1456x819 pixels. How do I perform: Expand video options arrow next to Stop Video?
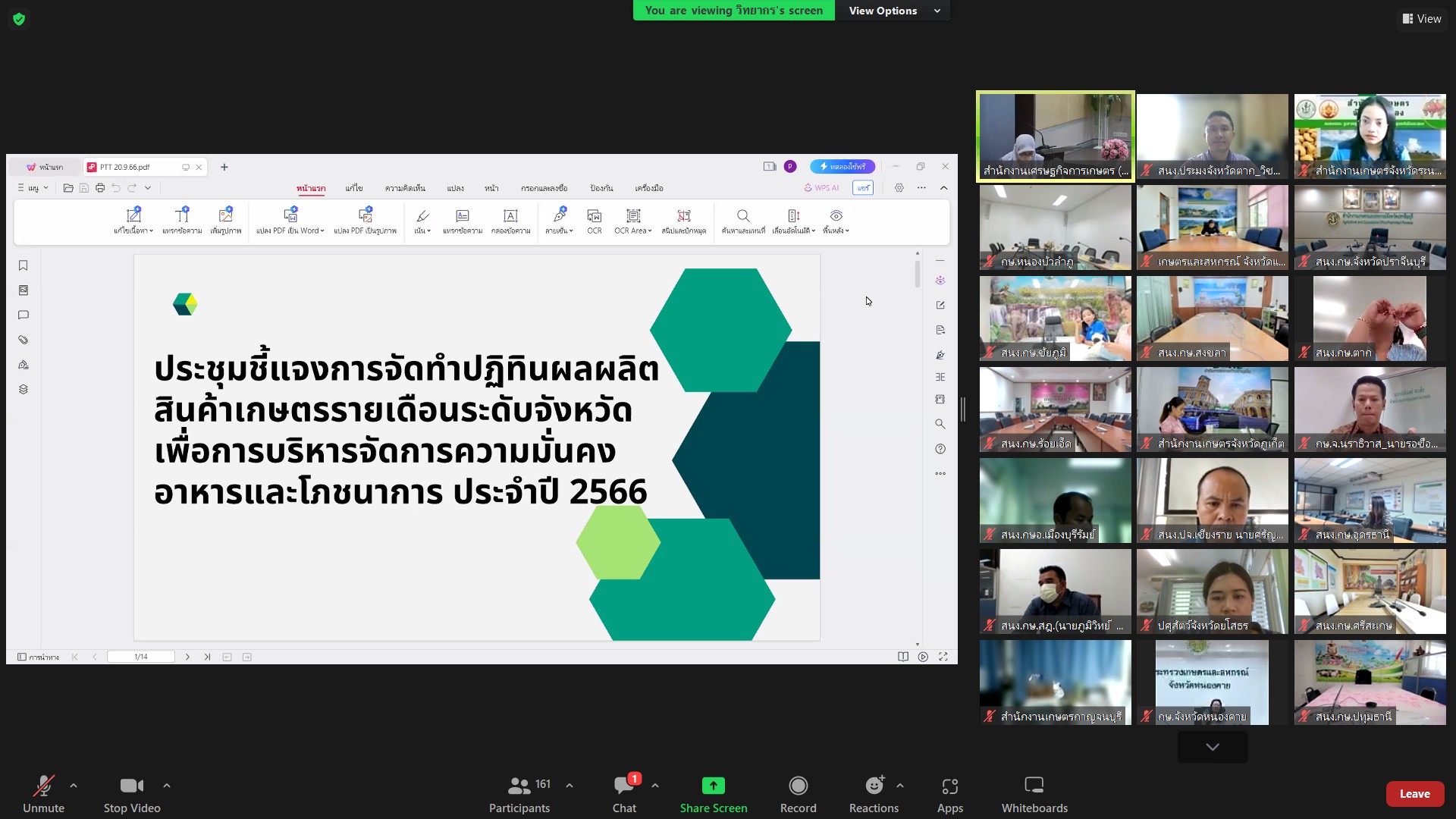(167, 786)
